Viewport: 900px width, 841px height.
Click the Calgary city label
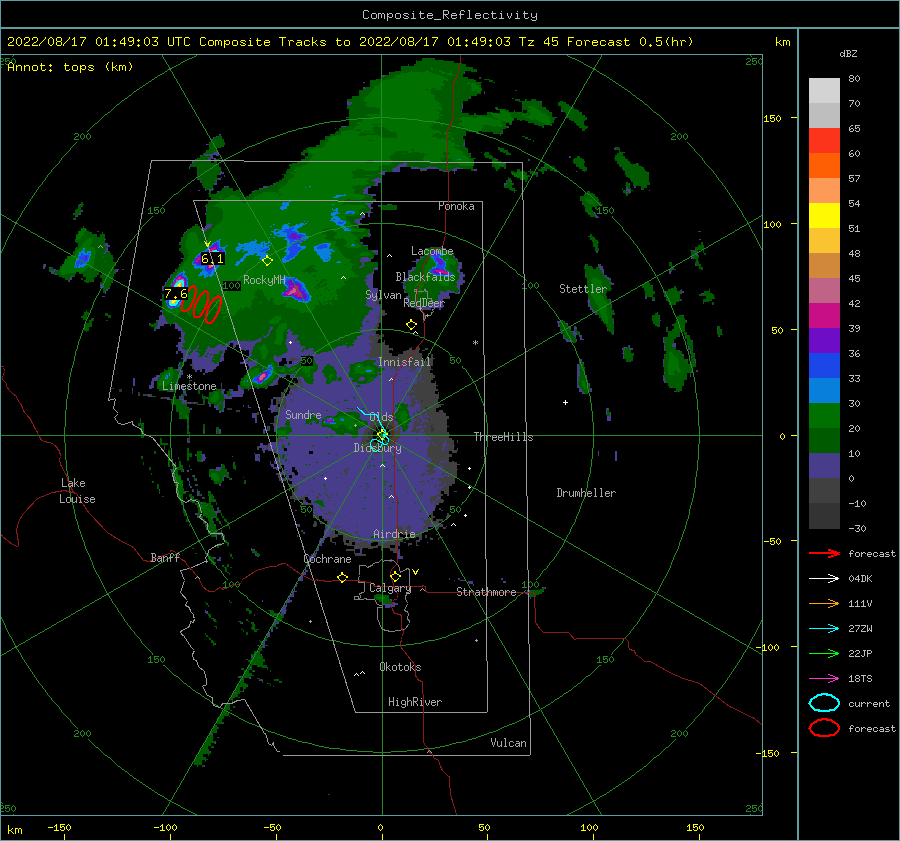390,588
